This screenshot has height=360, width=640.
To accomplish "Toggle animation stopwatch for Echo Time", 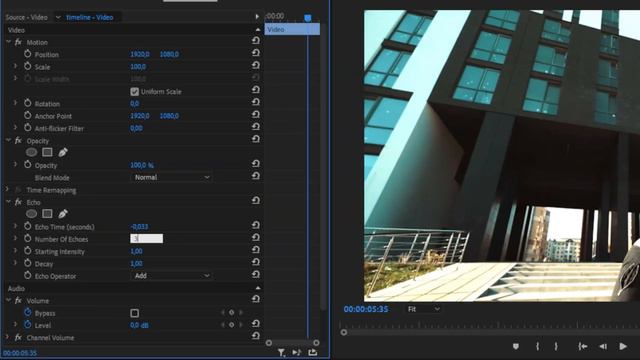I will coord(27,226).
